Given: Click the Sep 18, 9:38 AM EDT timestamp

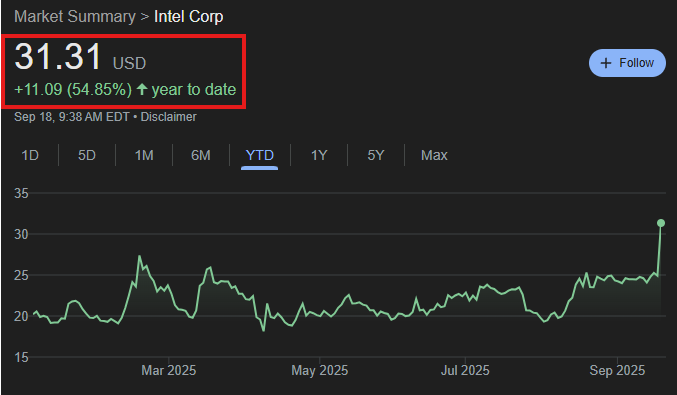Looking at the screenshot, I should (72, 117).
